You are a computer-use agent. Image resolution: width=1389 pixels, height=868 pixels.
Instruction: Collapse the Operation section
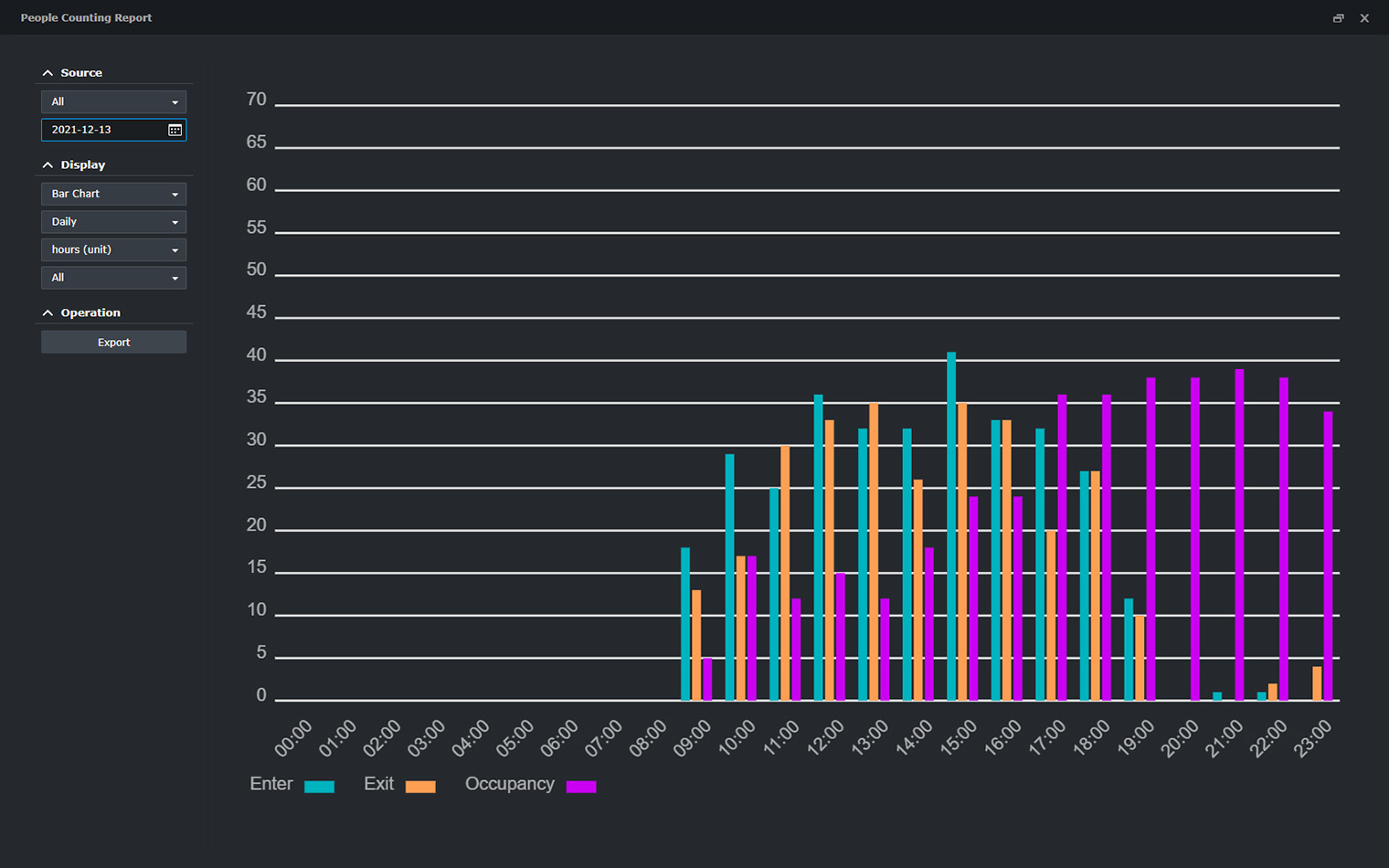48,312
